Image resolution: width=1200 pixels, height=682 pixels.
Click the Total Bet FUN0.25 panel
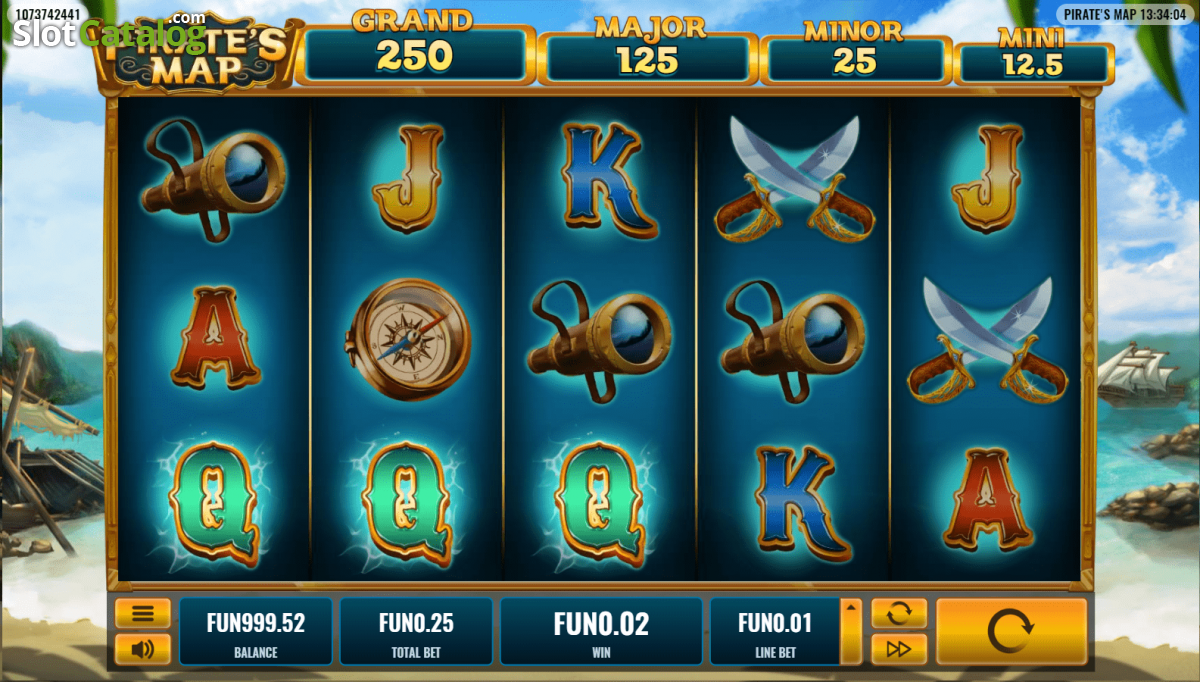416,632
